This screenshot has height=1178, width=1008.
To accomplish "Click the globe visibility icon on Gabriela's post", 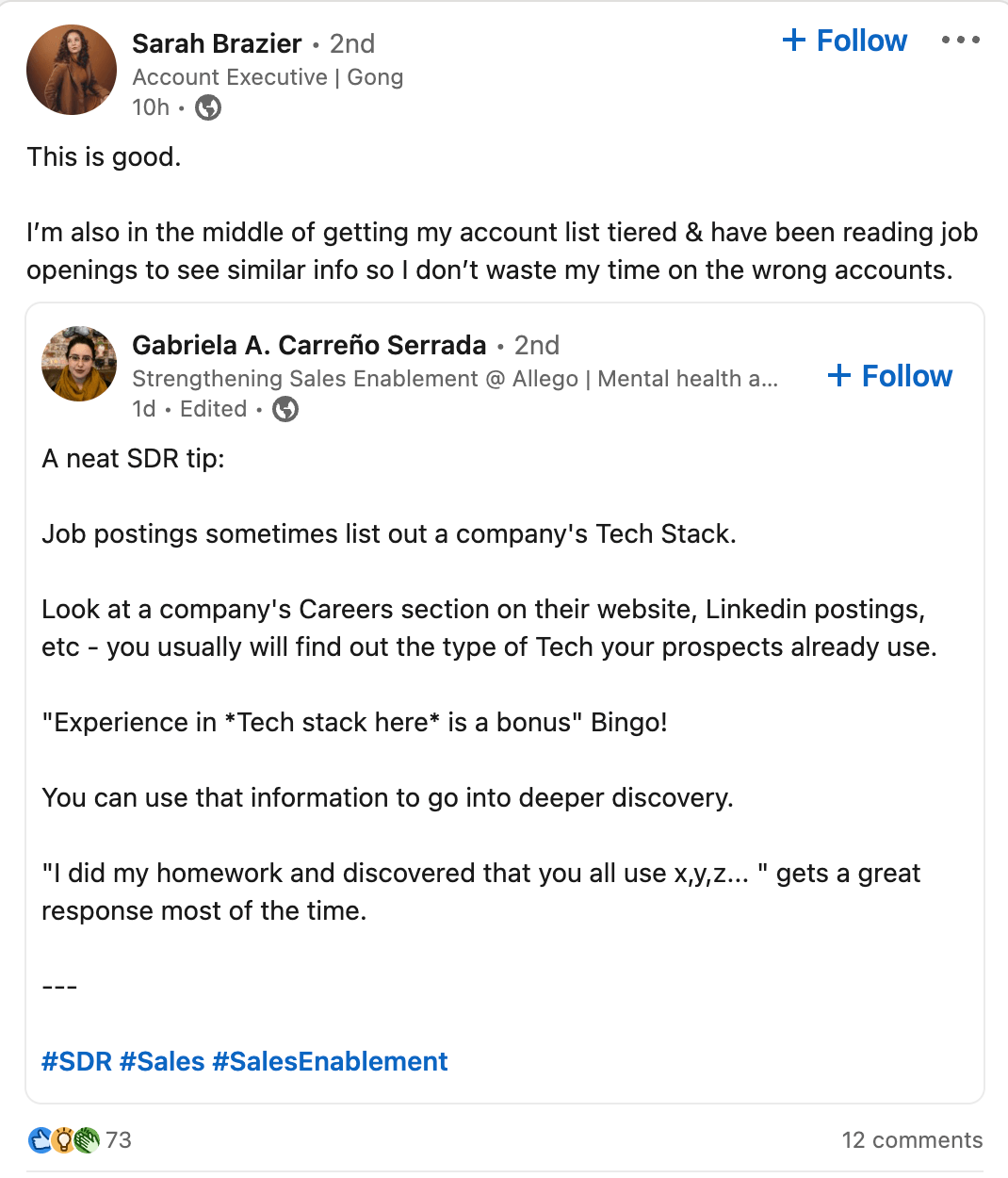I will click(x=285, y=410).
